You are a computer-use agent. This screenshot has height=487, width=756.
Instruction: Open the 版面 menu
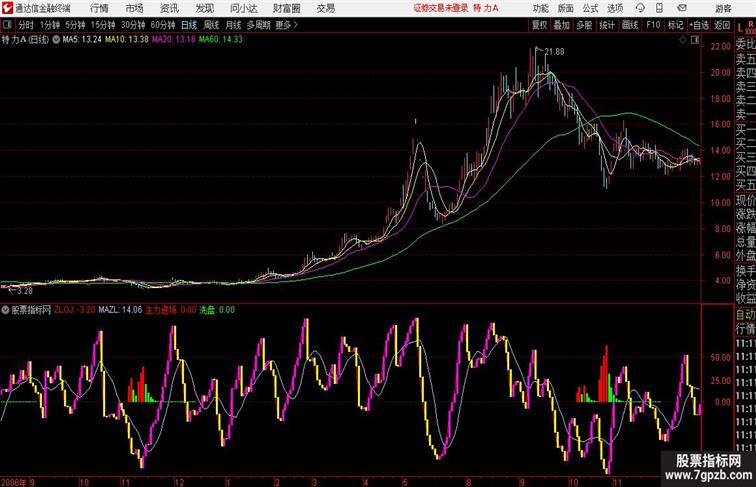point(566,8)
